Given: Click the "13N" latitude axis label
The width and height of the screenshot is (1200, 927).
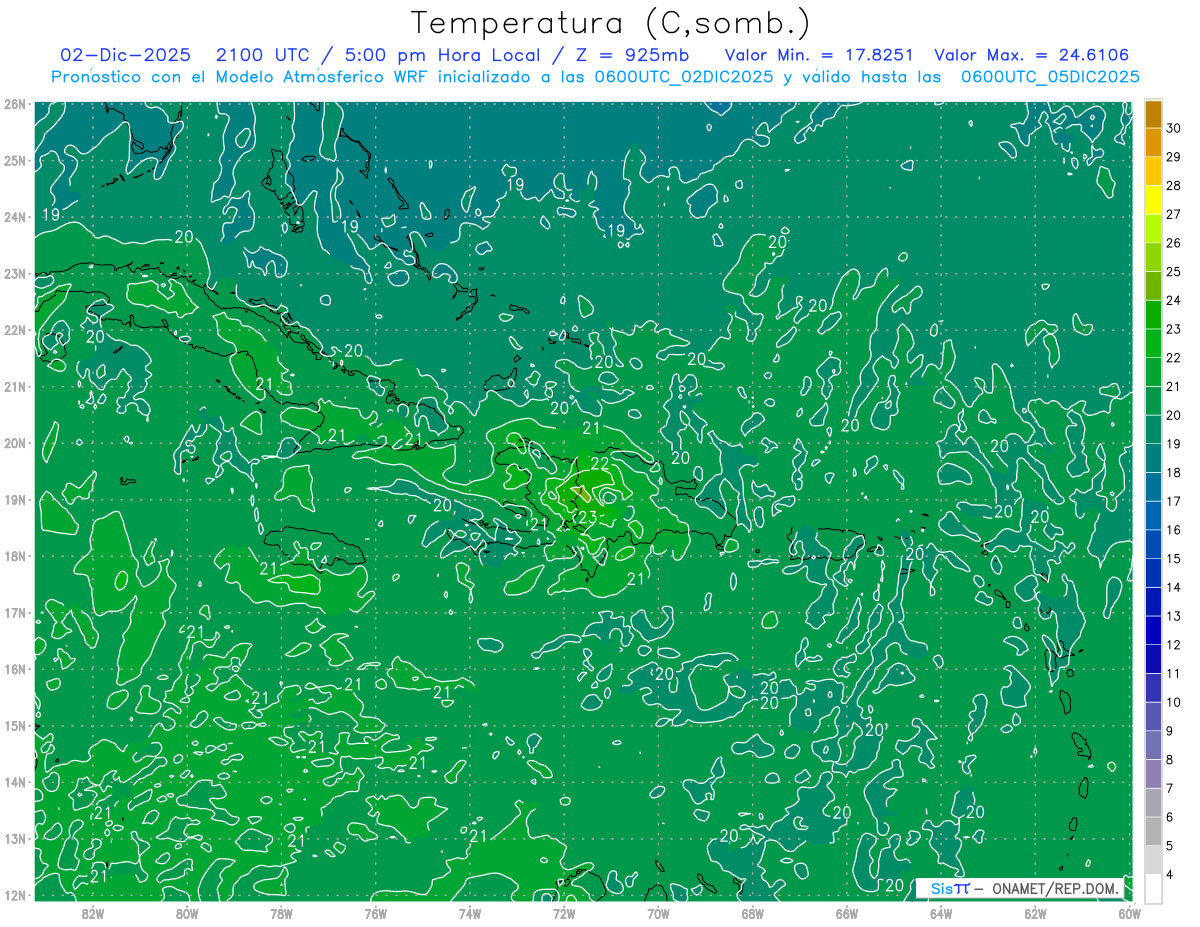Looking at the screenshot, I should (x=15, y=839).
